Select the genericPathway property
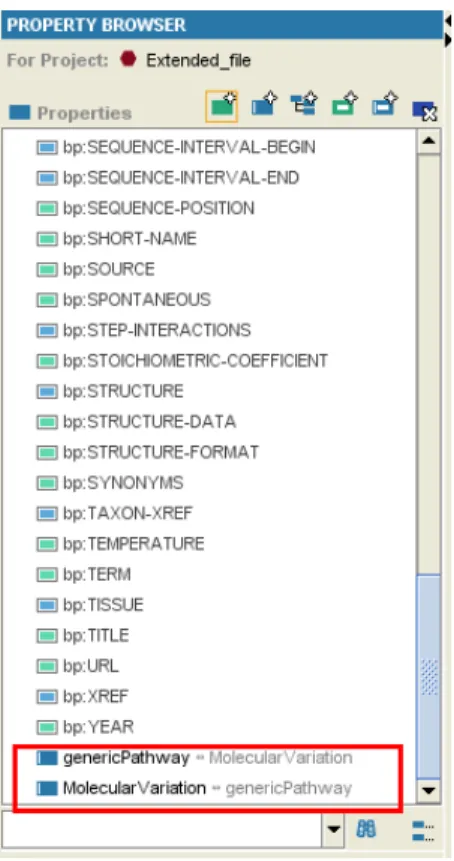454x861 pixels. point(126,758)
